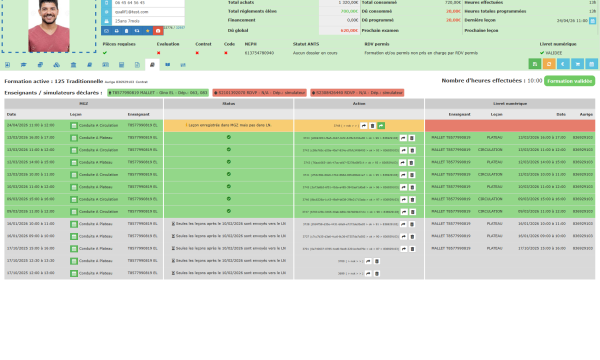Click the blue euro payment button
The width and height of the screenshot is (600, 360).
click(563, 64)
